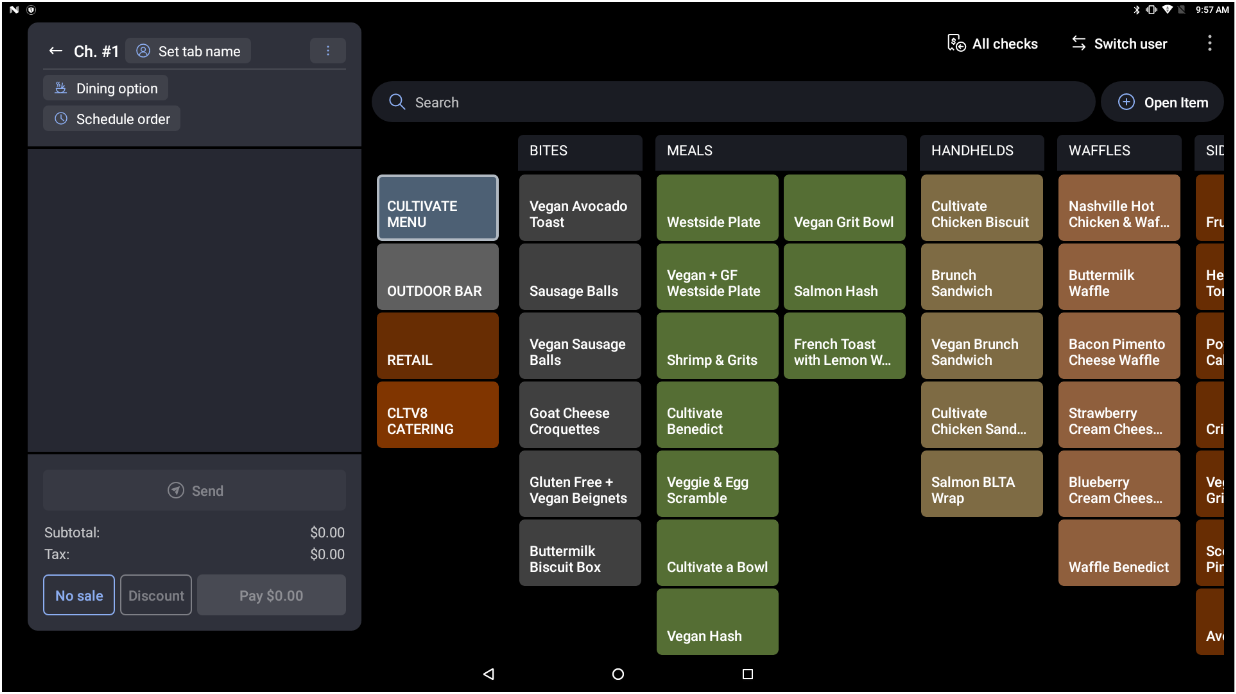Switch to the RETAIL menu

click(x=437, y=346)
